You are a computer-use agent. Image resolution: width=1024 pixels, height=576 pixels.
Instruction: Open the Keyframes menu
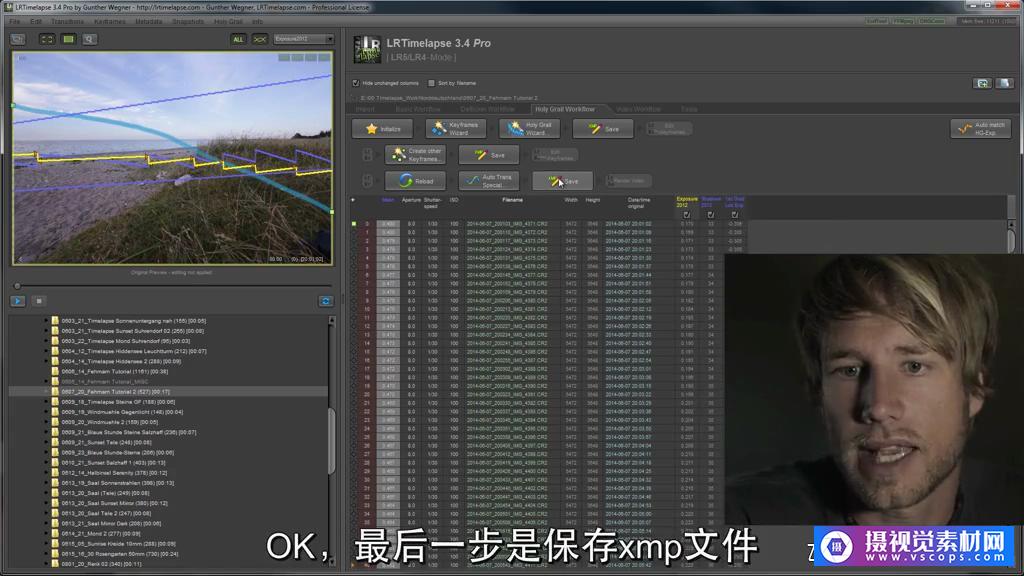tap(110, 22)
